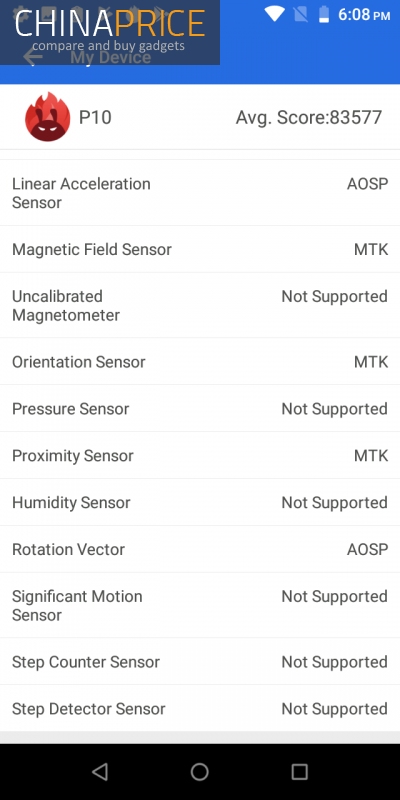Image resolution: width=400 pixels, height=800 pixels.
Task: Tap the 6:08 PM clock
Action: click(364, 14)
